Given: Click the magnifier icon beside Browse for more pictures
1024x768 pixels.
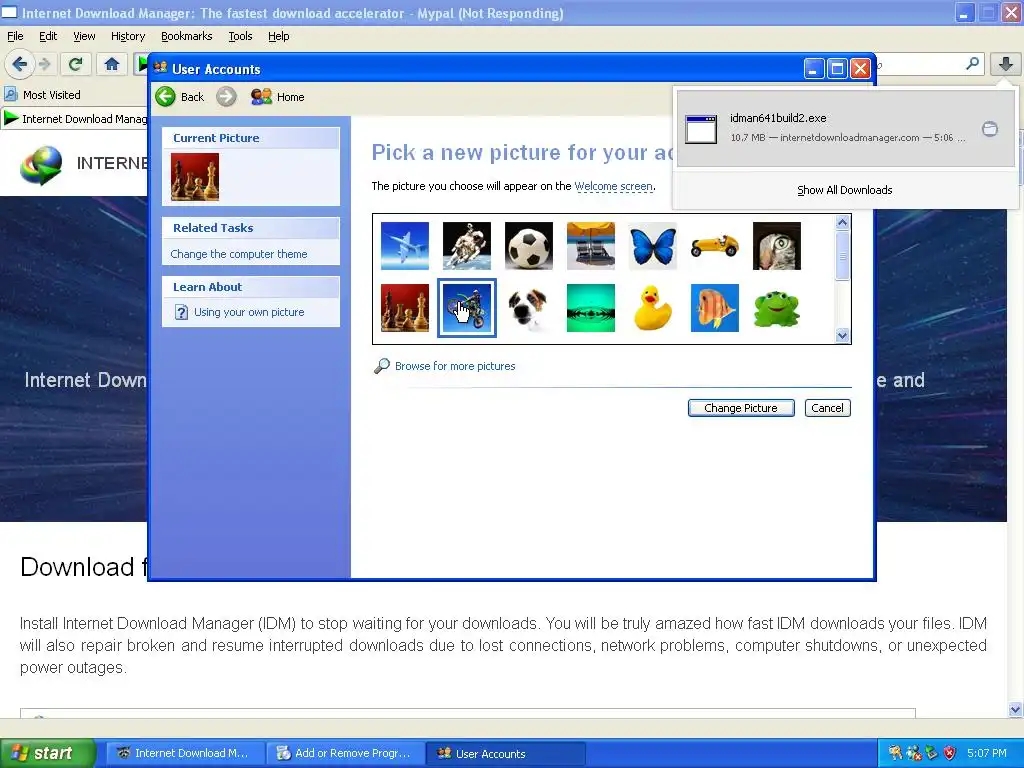Looking at the screenshot, I should click(x=381, y=366).
